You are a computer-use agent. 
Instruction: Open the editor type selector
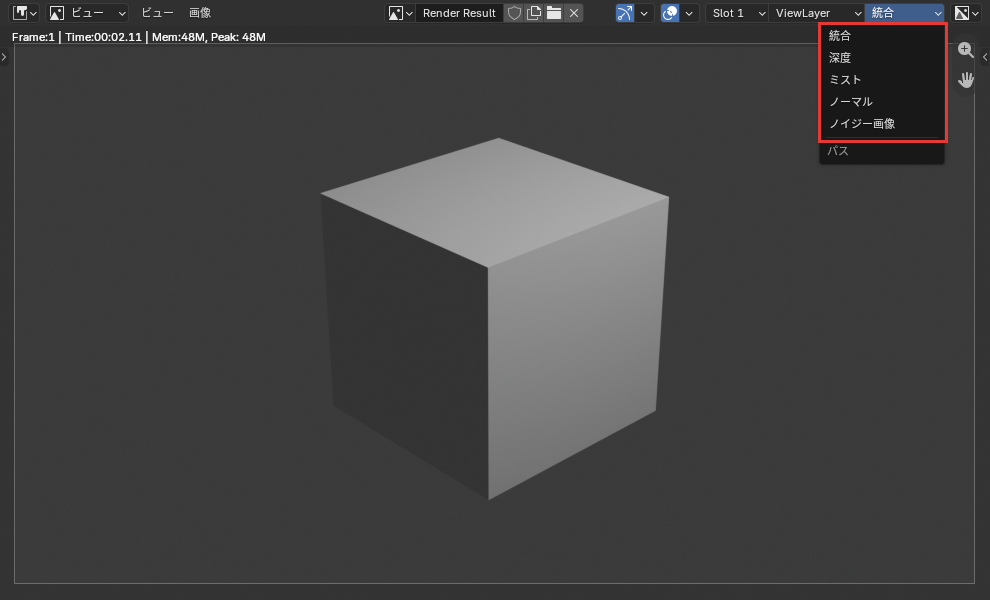coord(25,13)
